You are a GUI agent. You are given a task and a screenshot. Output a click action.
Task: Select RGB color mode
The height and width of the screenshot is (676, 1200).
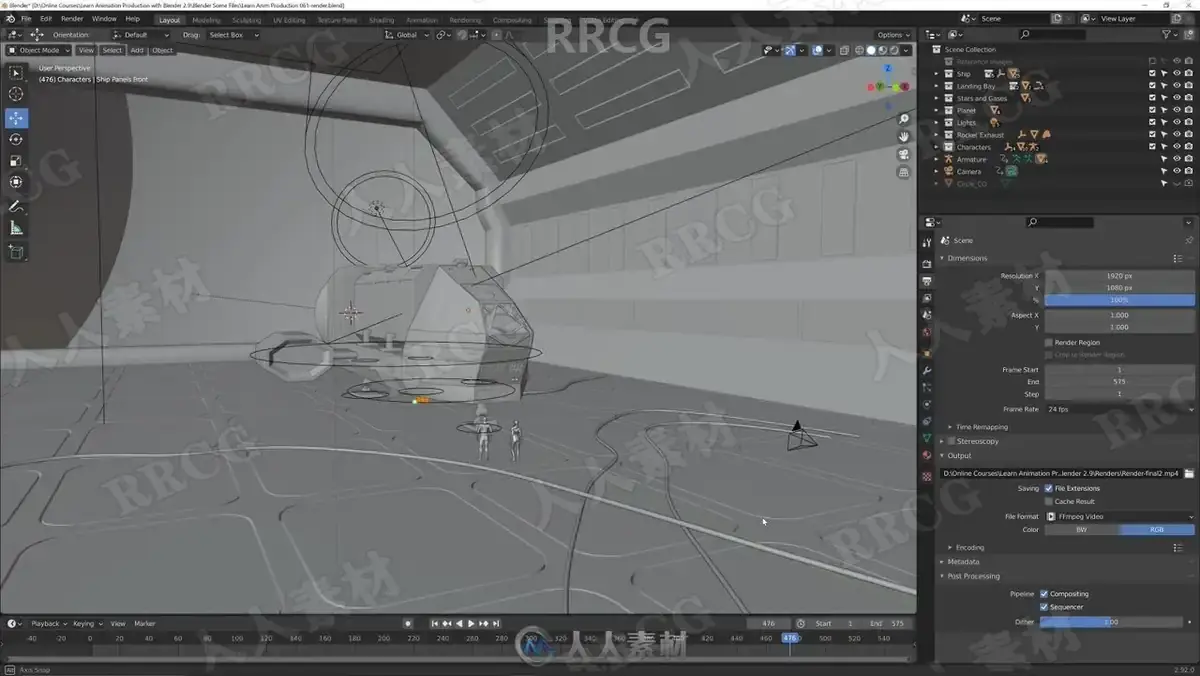1157,530
